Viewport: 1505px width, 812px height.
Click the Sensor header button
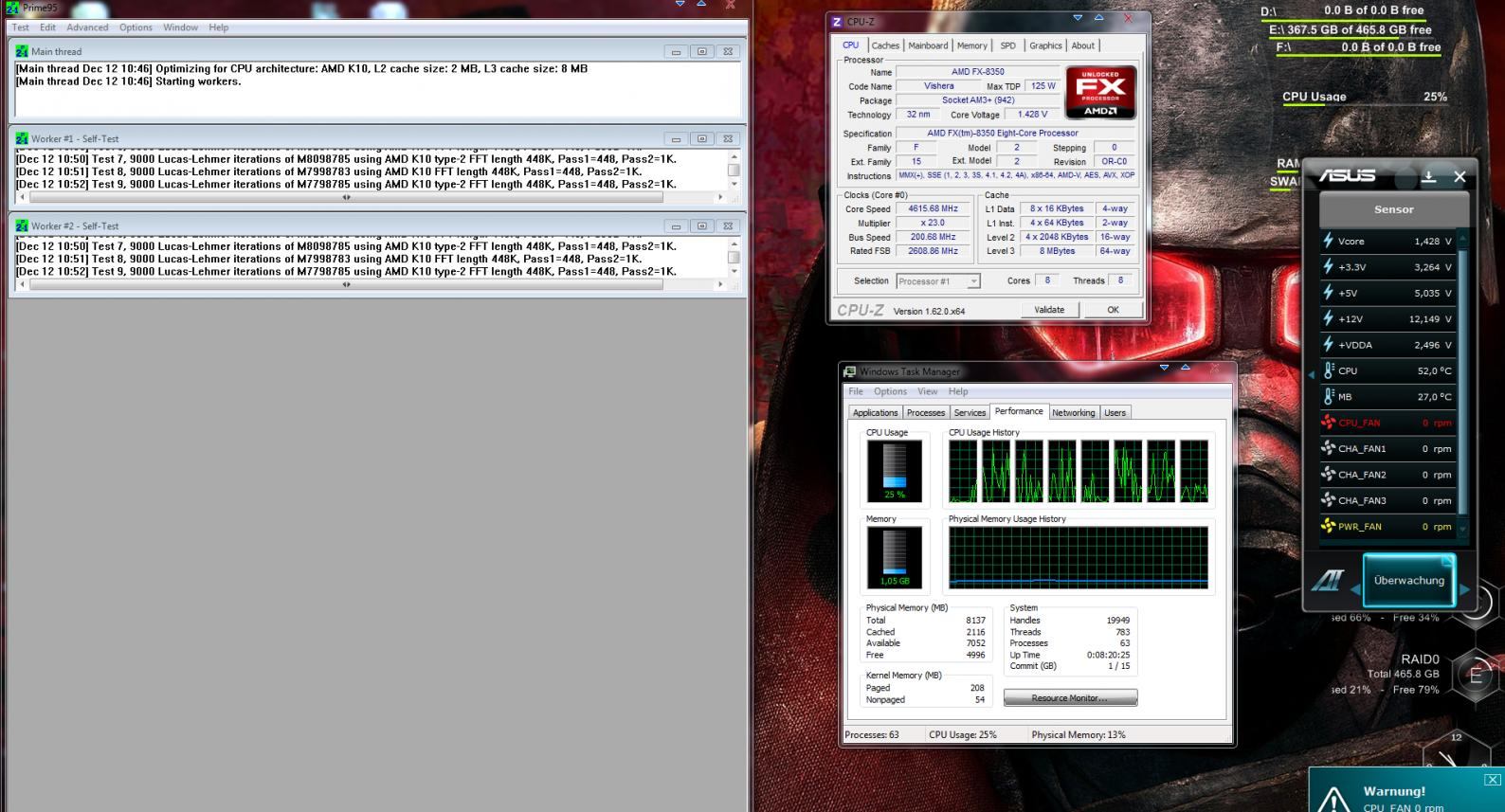click(1393, 209)
